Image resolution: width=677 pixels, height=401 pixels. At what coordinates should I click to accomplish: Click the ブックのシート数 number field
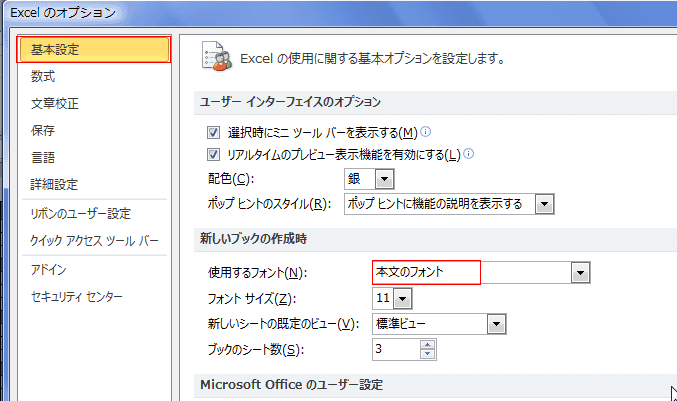[x=395, y=349]
